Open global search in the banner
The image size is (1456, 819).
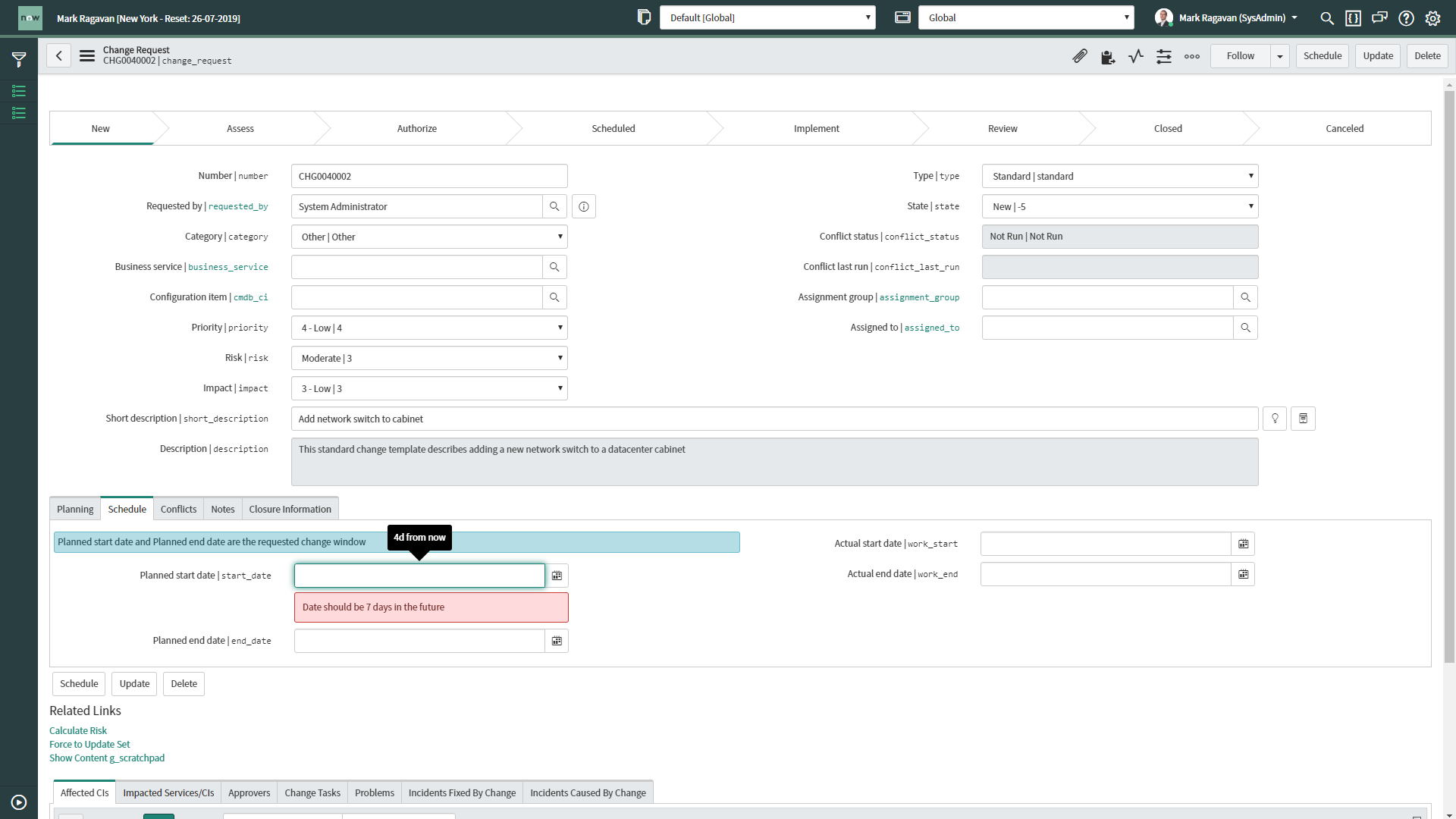(x=1327, y=17)
